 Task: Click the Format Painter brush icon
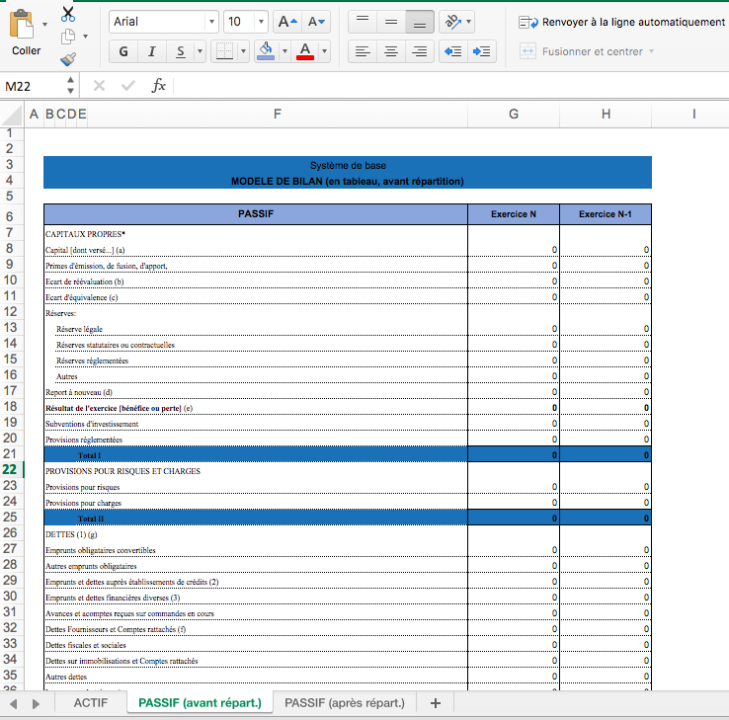(x=68, y=59)
